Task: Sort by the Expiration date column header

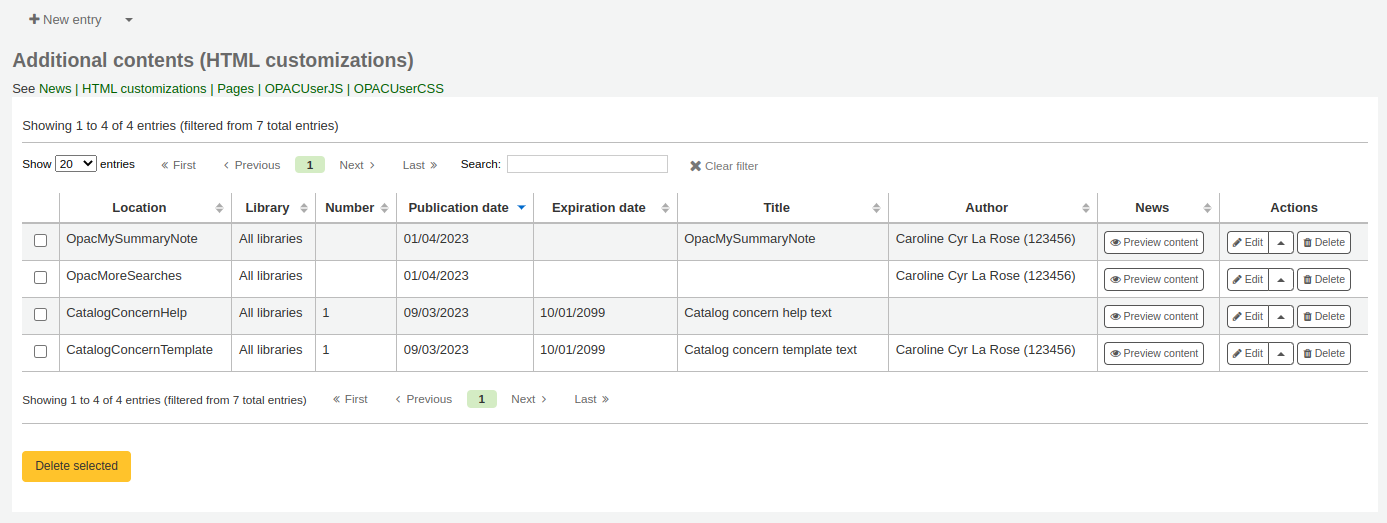Action: 605,208
